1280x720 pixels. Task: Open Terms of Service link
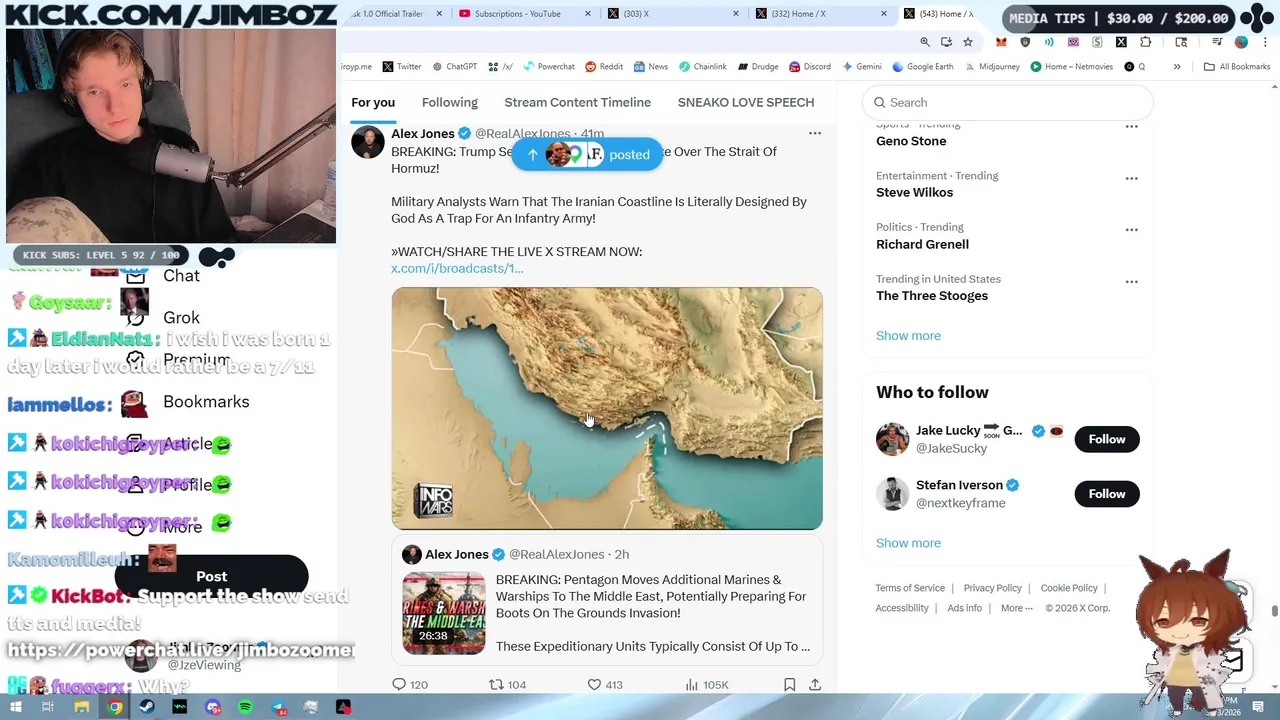coord(910,588)
